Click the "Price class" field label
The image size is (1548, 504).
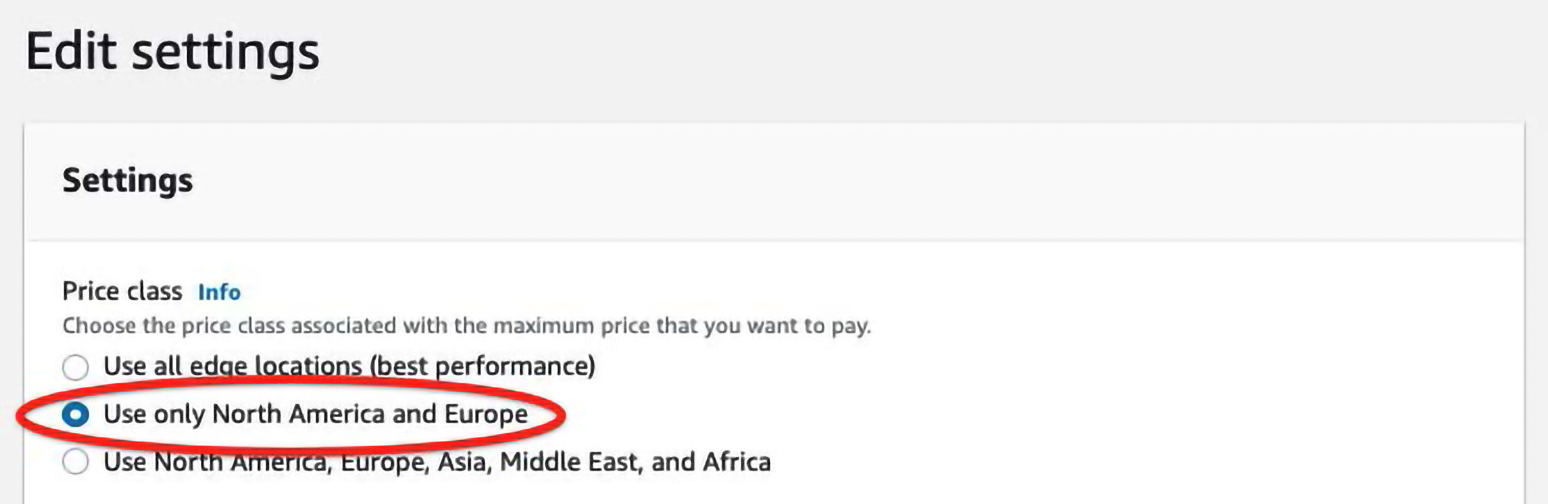[122, 292]
